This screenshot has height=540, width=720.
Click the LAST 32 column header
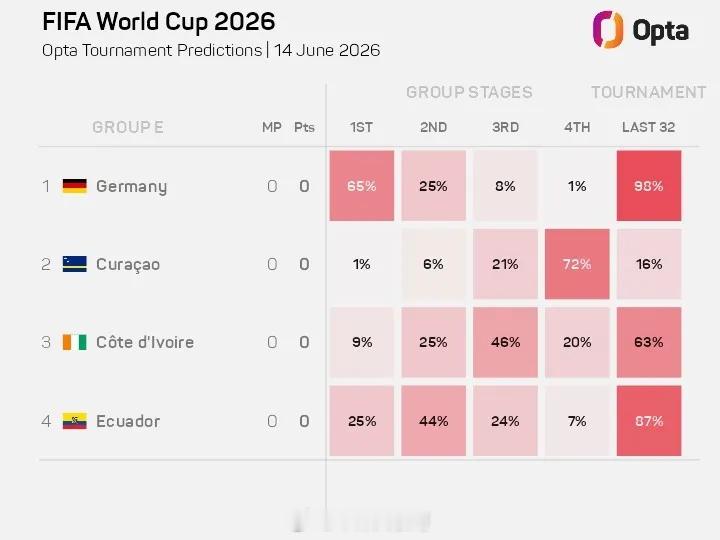(x=648, y=127)
